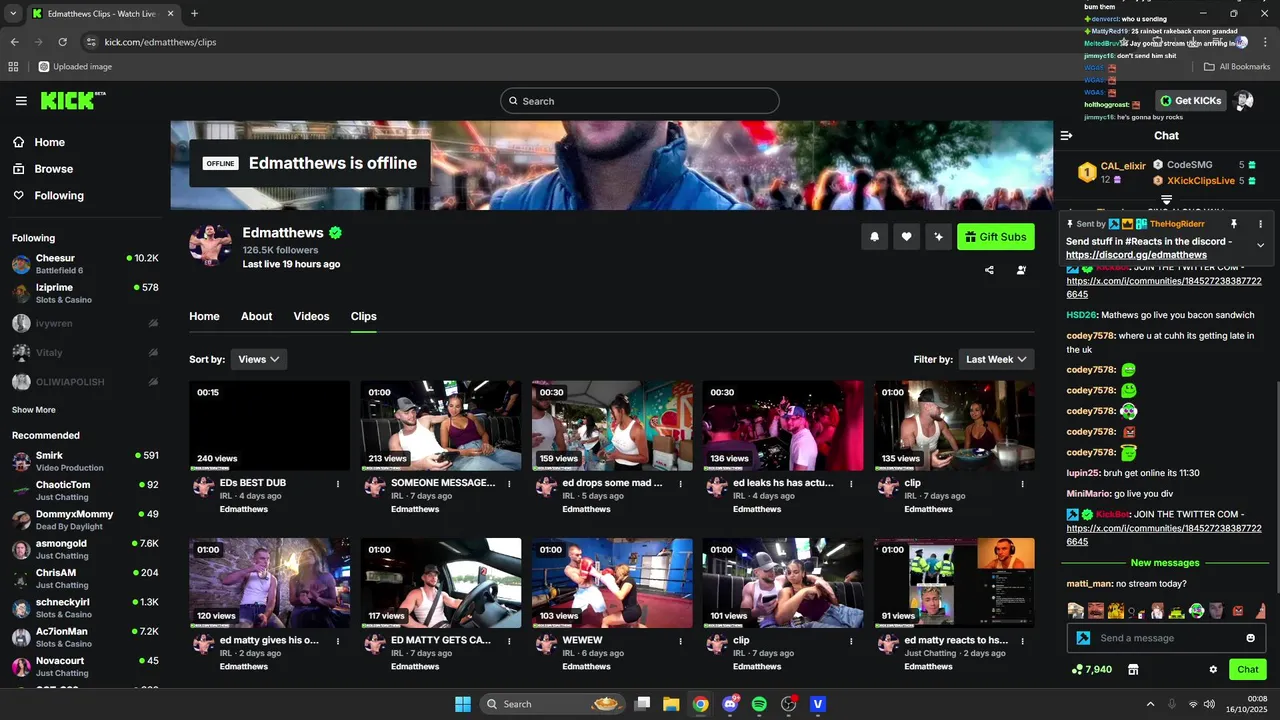This screenshot has height=720, width=1280.
Task: Open options menu for SOMEONE MESSAGE clip
Action: point(509,484)
